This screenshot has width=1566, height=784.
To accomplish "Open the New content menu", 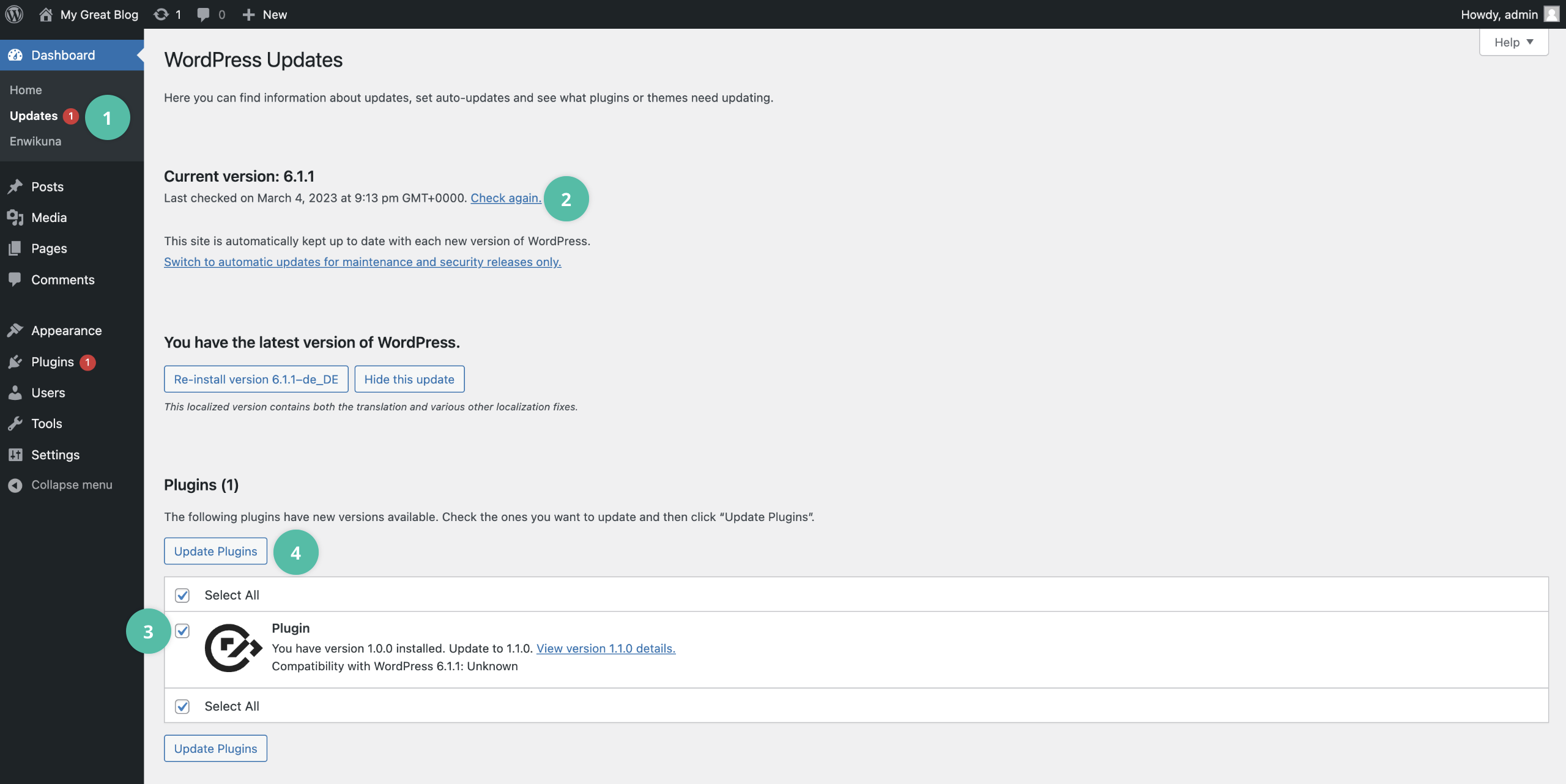I will coord(265,14).
